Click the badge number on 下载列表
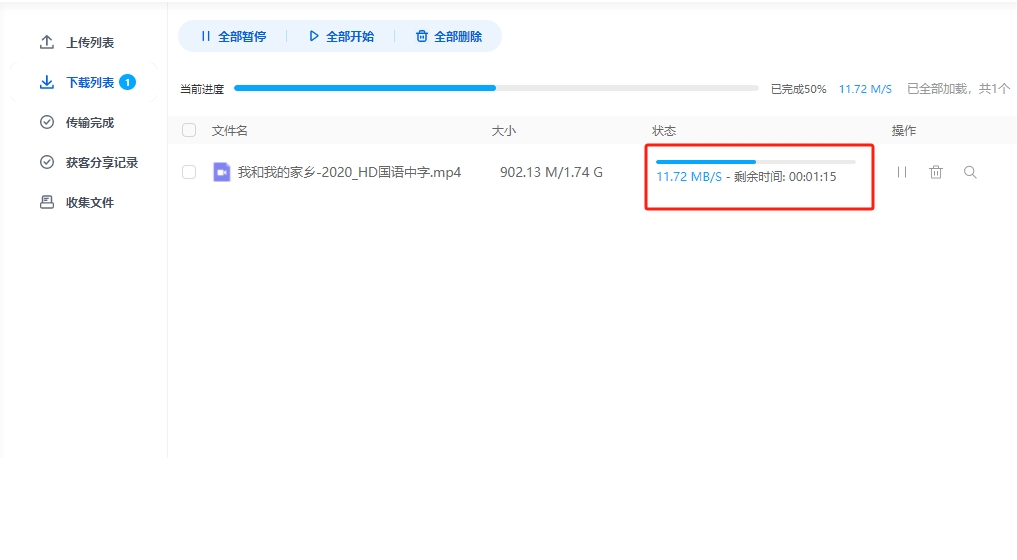Viewport: 1017px width, 560px height. [128, 82]
